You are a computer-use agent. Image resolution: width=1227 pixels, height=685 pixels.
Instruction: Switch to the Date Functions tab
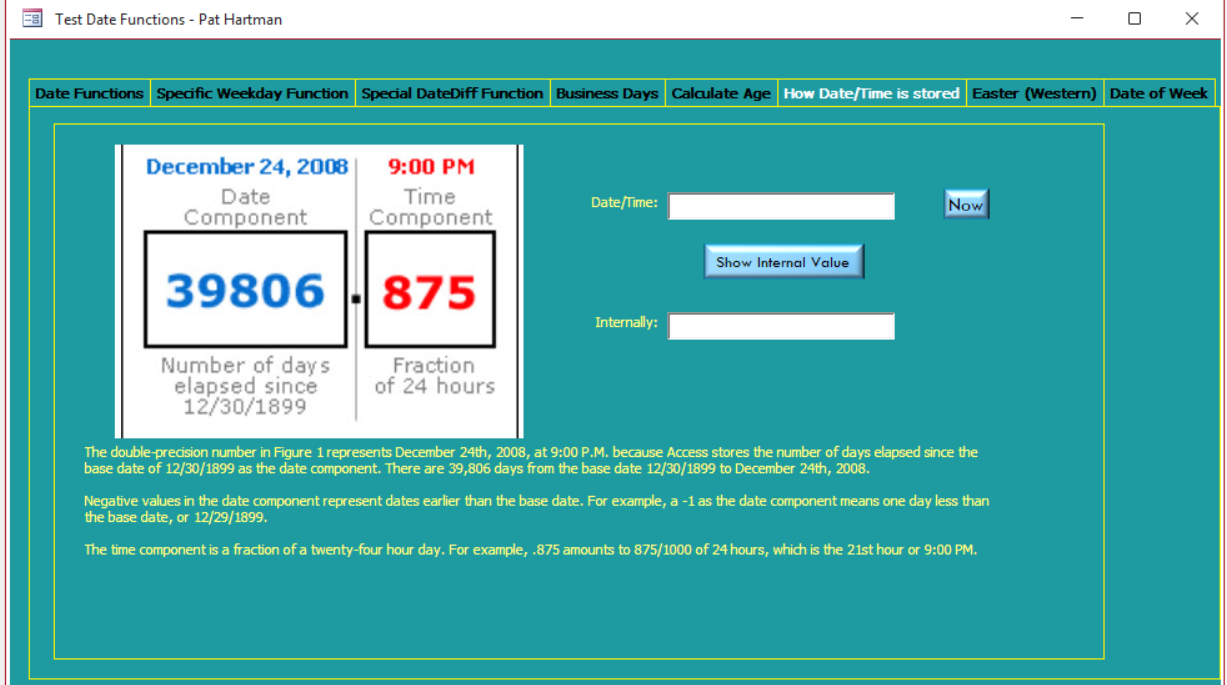pyautogui.click(x=90, y=93)
